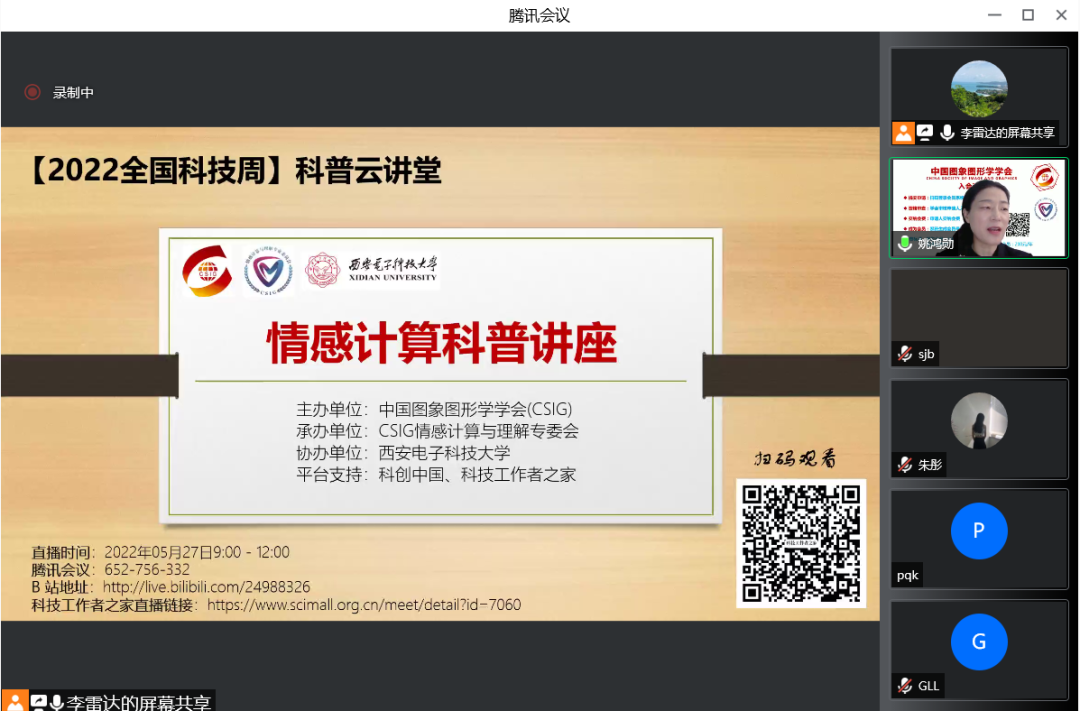Screen dimensions: 1080x711
Task: Select 朱彤's round profile photo
Action: coord(979,420)
